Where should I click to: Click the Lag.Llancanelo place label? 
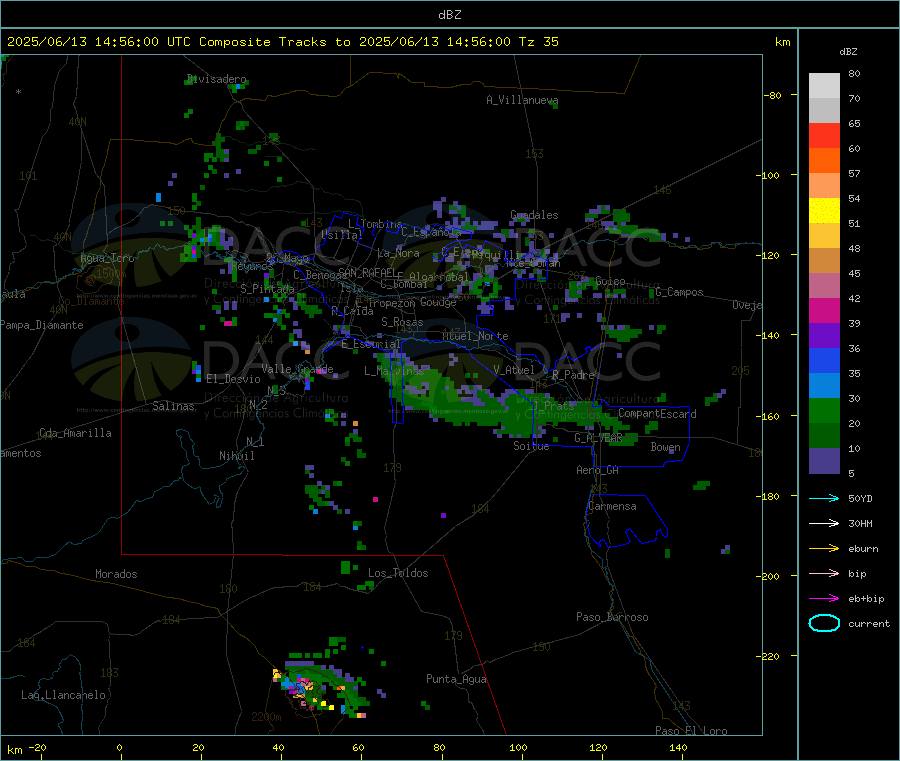(x=64, y=695)
